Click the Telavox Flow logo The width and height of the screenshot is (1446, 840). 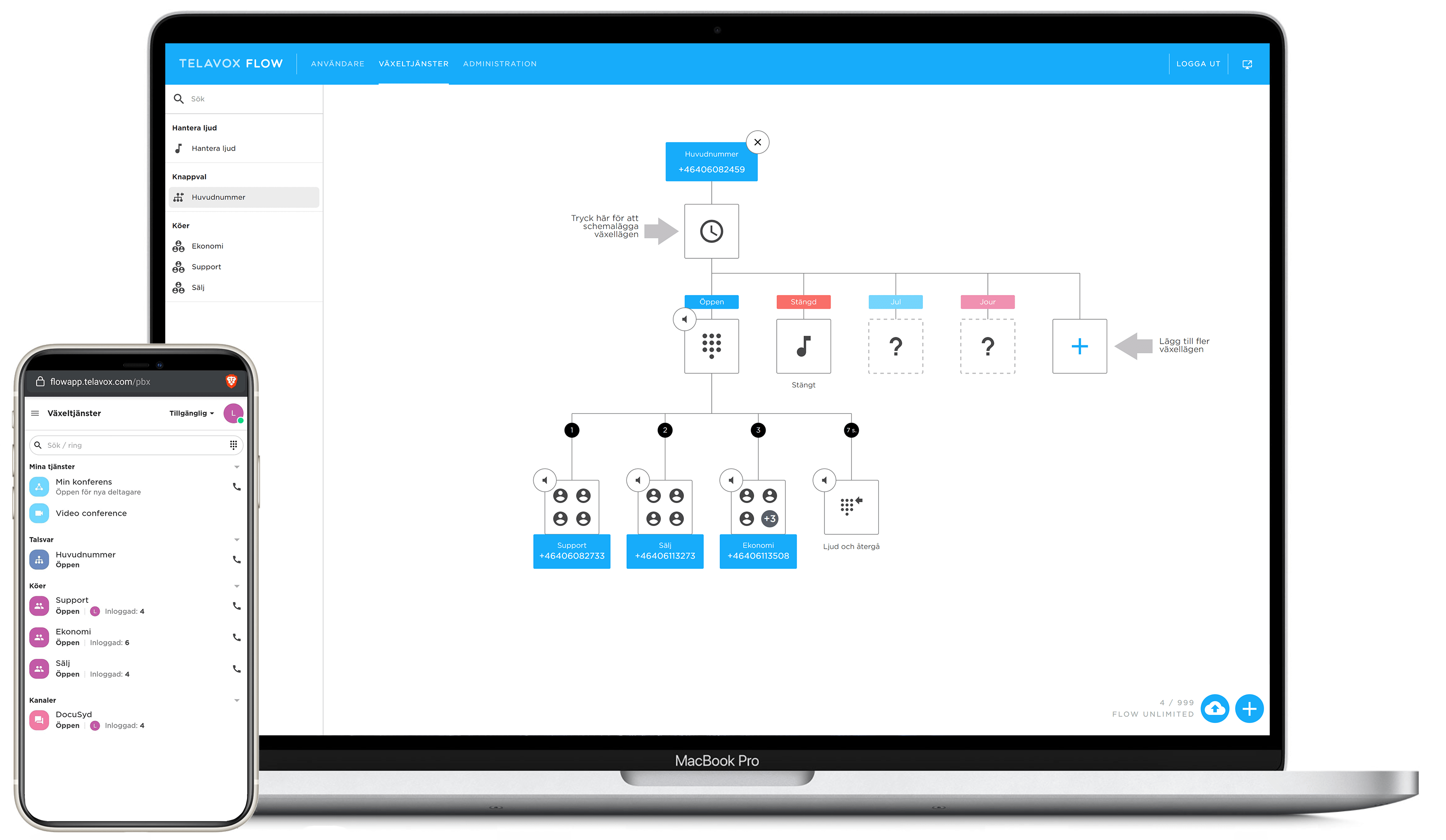(231, 64)
